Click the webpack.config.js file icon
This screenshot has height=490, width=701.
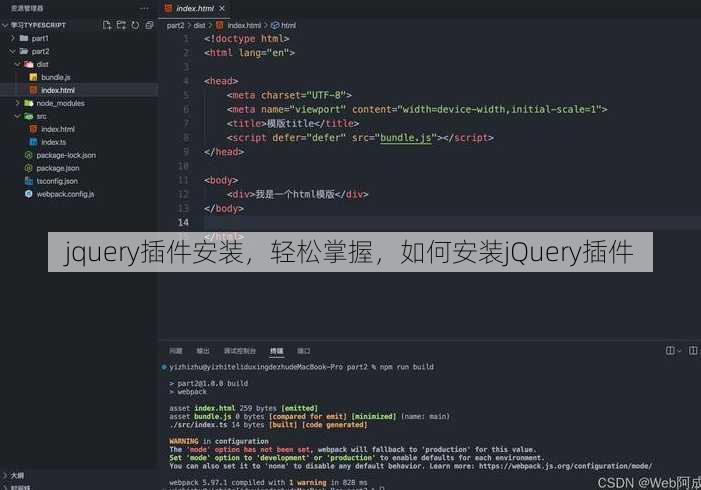pyautogui.click(x=29, y=194)
